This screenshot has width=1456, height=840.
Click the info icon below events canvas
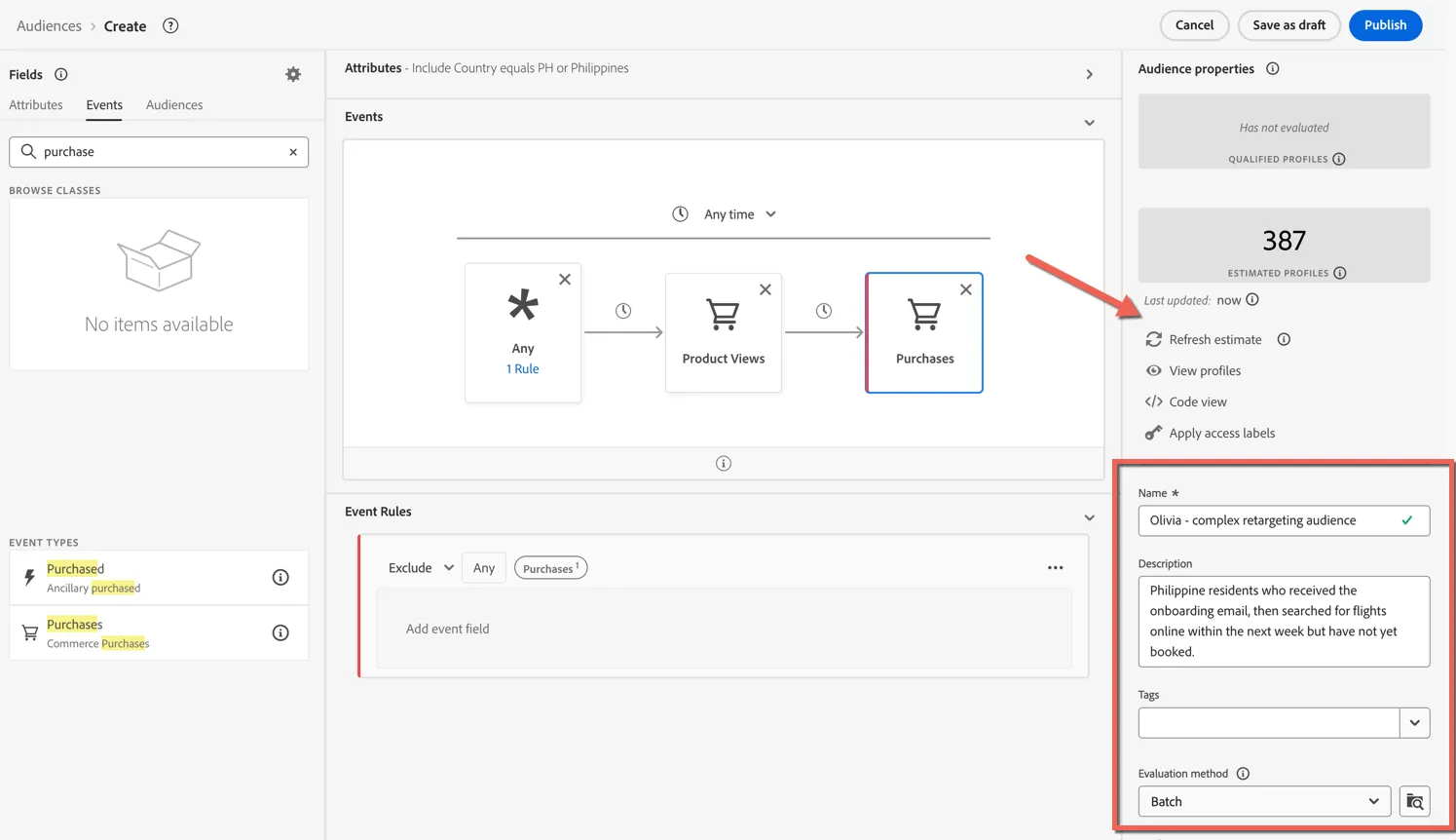point(724,463)
